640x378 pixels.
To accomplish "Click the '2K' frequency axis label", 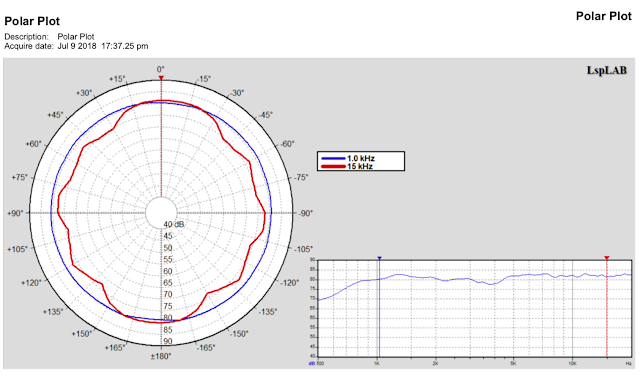I will pyautogui.click(x=436, y=363).
